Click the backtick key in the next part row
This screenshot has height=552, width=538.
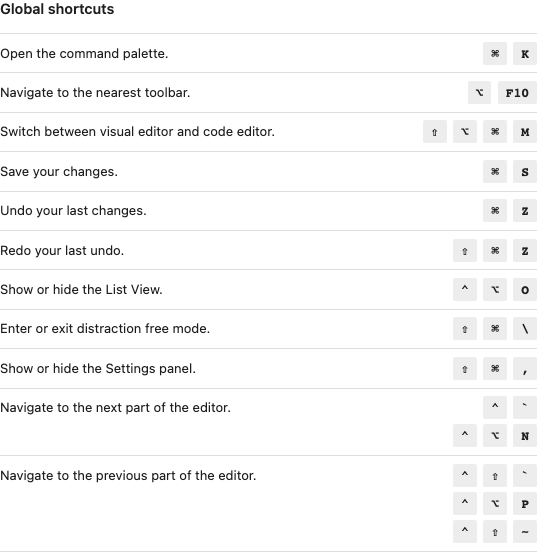point(525,407)
